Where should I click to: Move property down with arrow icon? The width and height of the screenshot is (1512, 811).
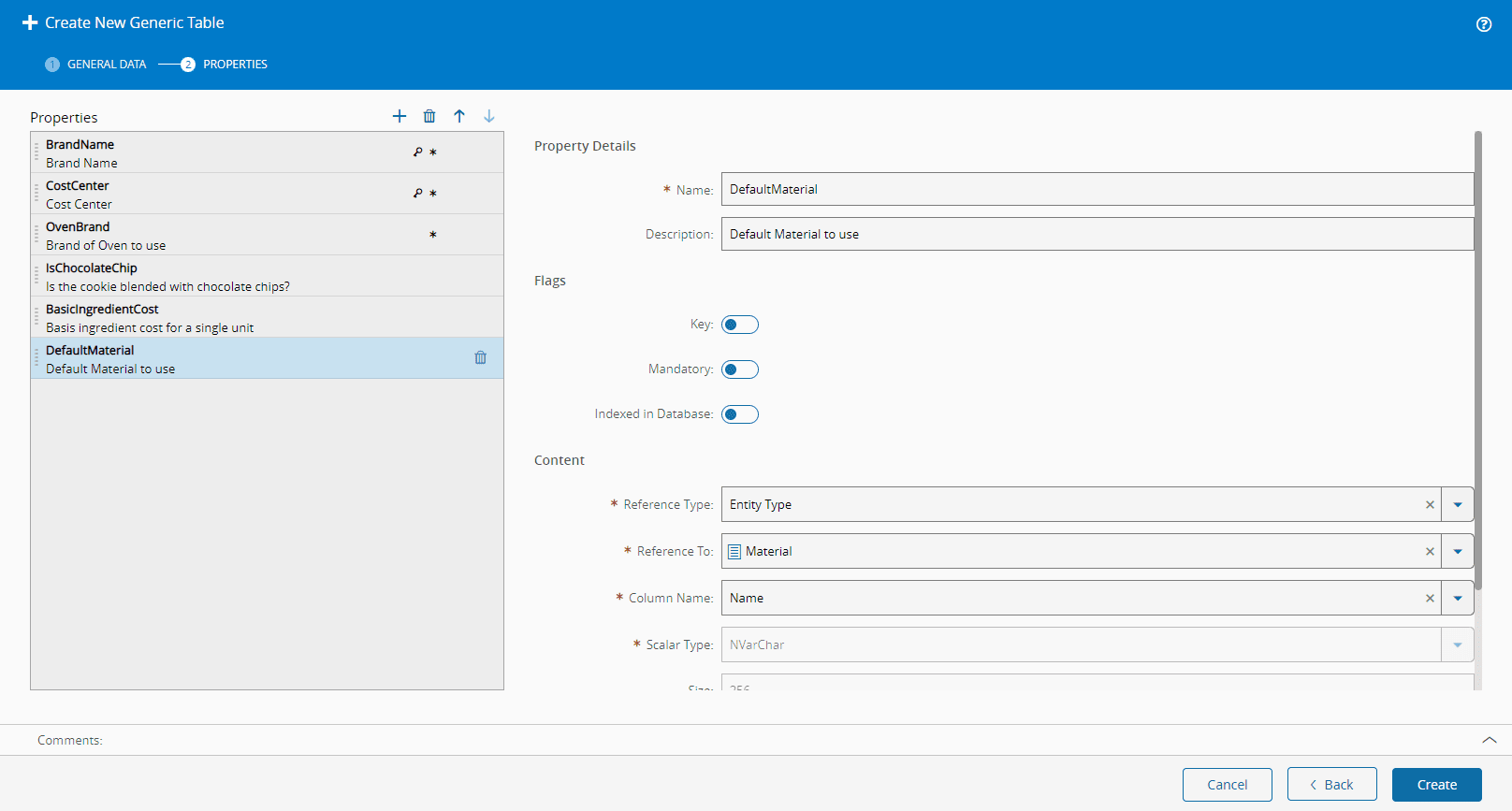coord(489,116)
